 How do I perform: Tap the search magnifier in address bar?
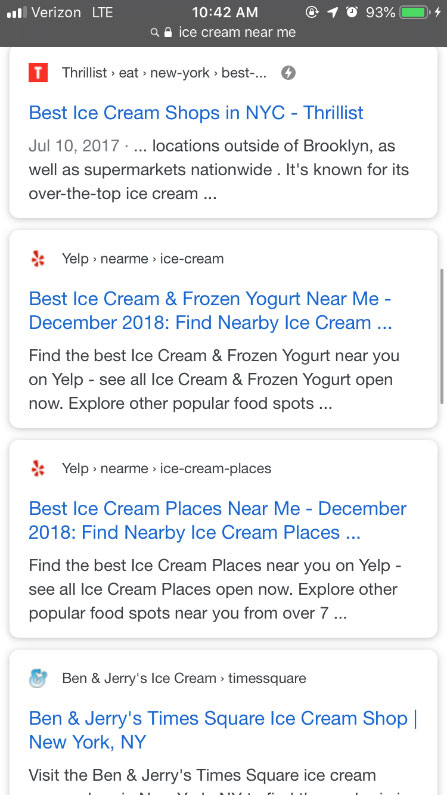(155, 33)
